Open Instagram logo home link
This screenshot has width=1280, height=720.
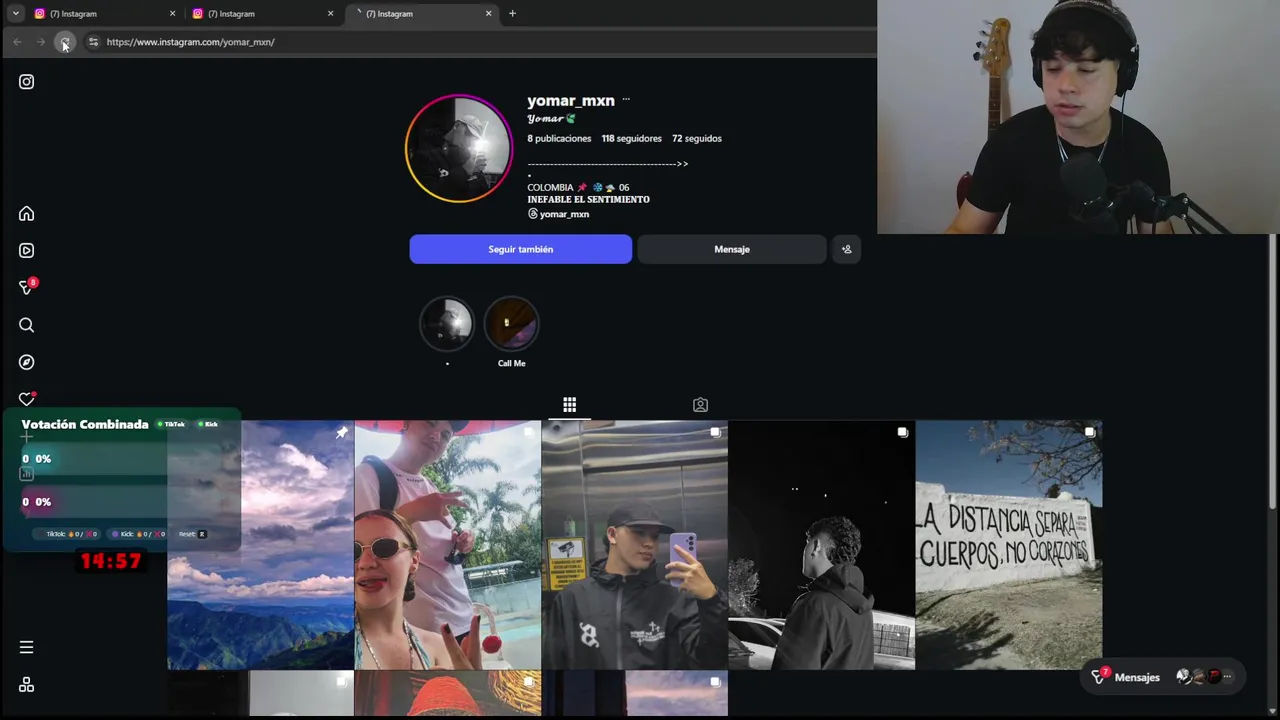(x=26, y=82)
